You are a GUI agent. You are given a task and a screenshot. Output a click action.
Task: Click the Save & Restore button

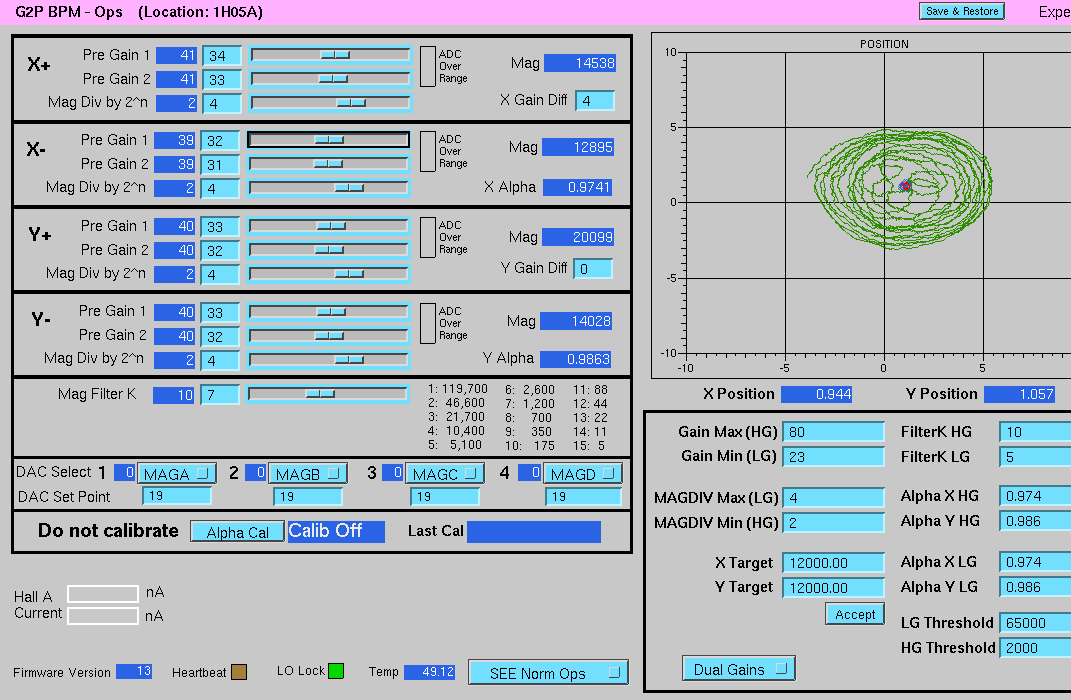[962, 11]
